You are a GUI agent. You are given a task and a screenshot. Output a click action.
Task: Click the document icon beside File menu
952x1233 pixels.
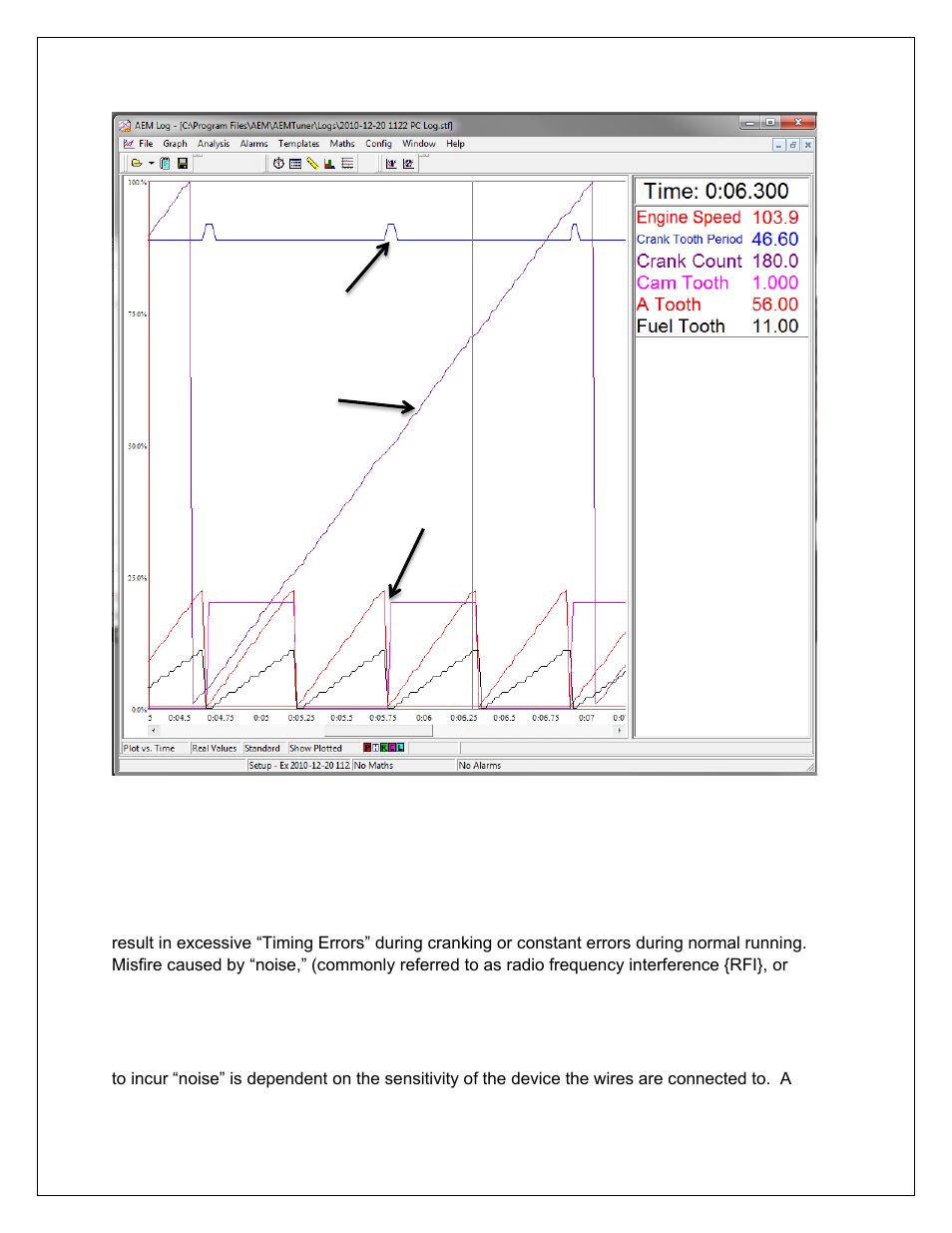tap(128, 144)
